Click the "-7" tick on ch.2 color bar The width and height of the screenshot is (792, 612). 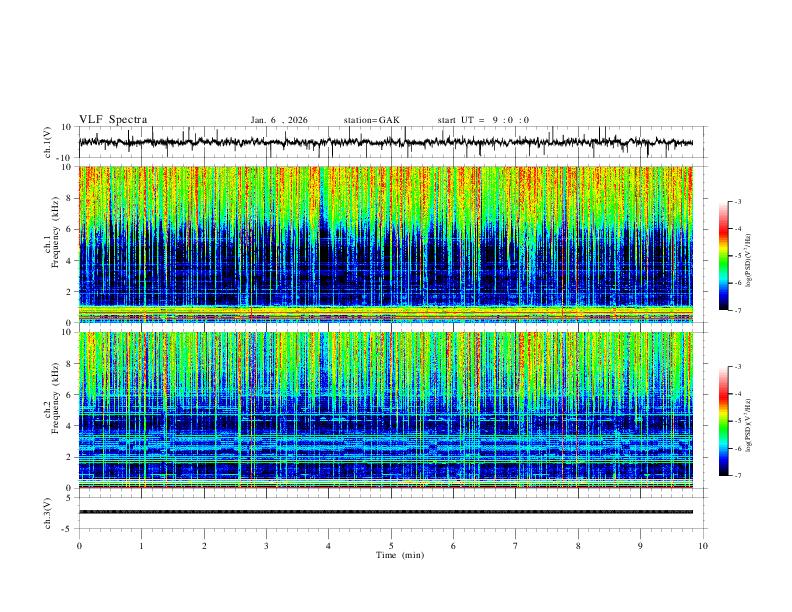pyautogui.click(x=738, y=476)
